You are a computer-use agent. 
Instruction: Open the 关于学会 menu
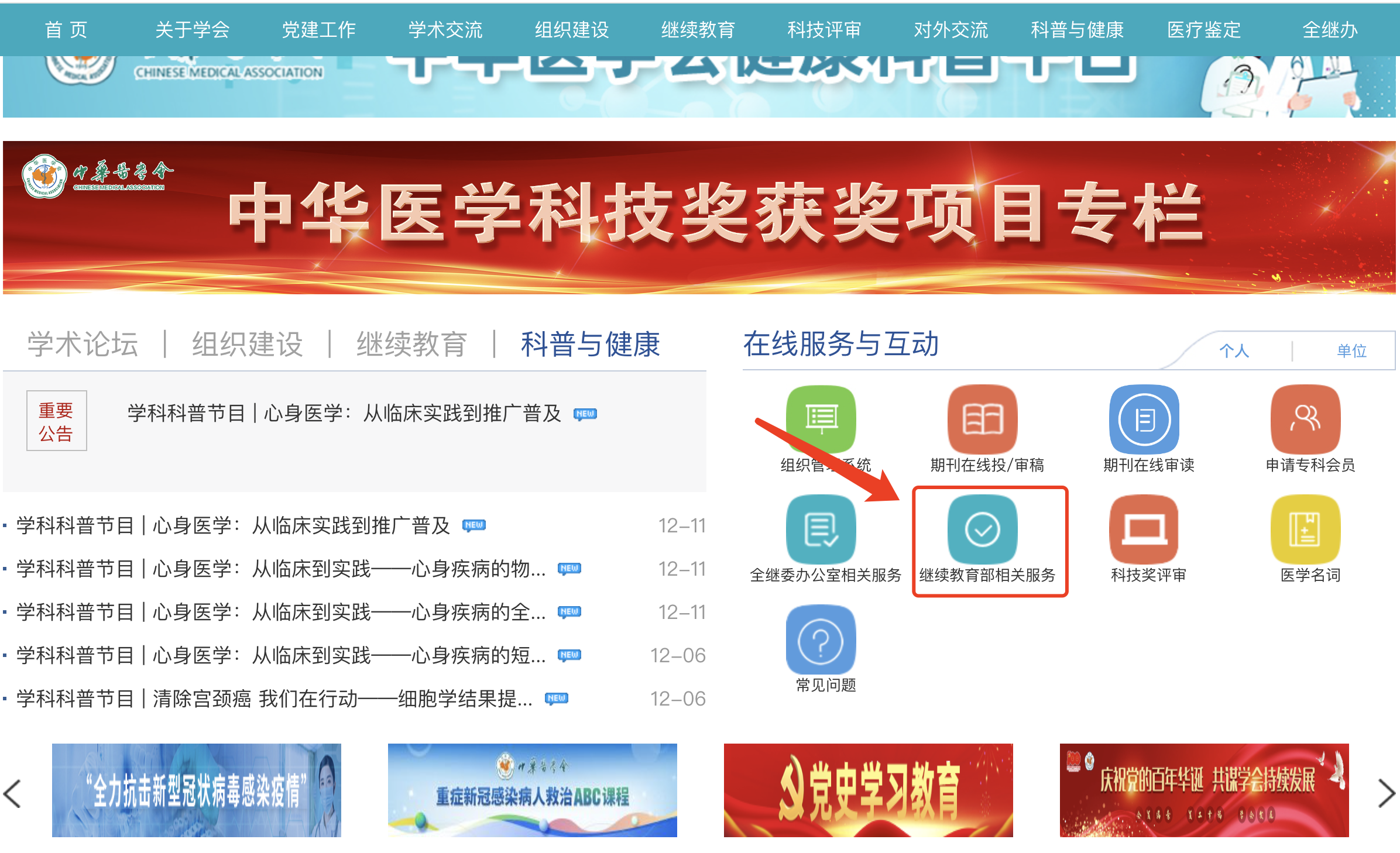(193, 29)
